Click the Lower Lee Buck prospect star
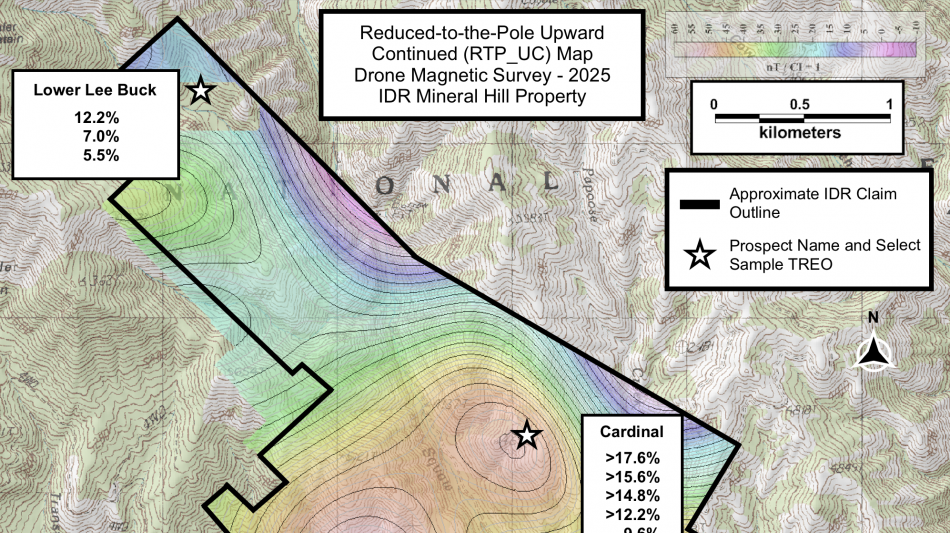 coord(201,91)
